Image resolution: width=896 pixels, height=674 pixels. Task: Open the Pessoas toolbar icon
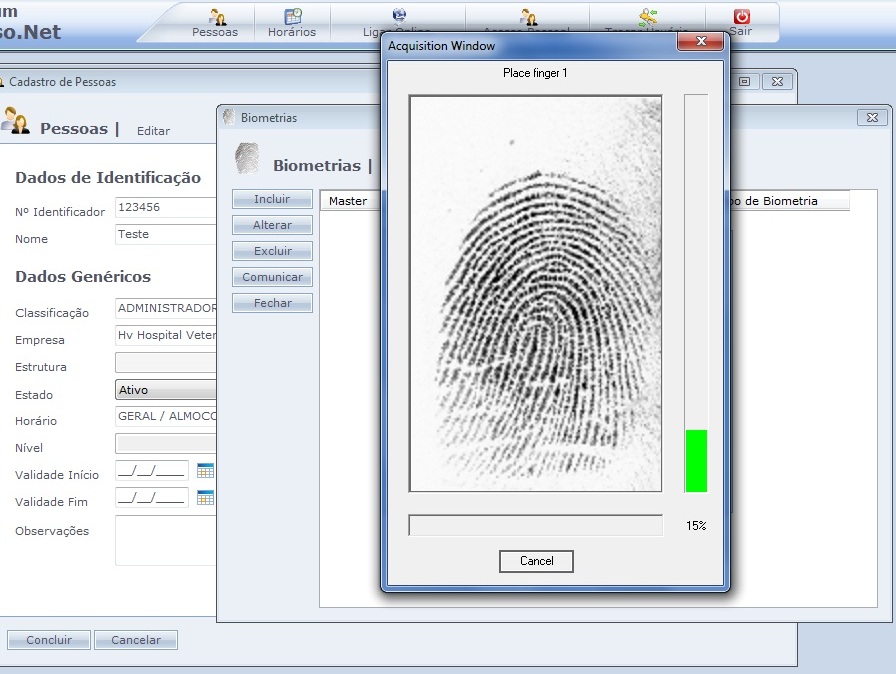pos(215,18)
